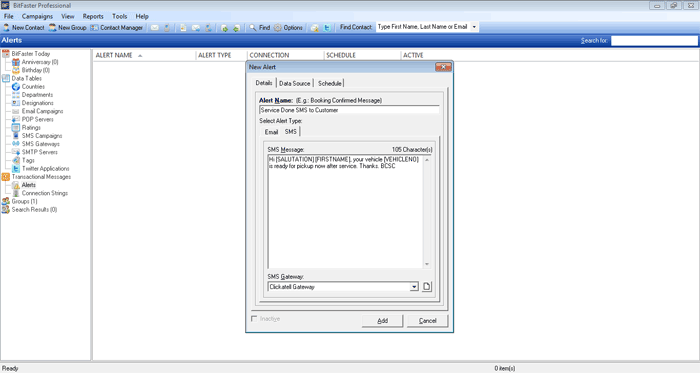This screenshot has height=373, width=700.
Task: Click the Cancel button
Action: (x=427, y=321)
